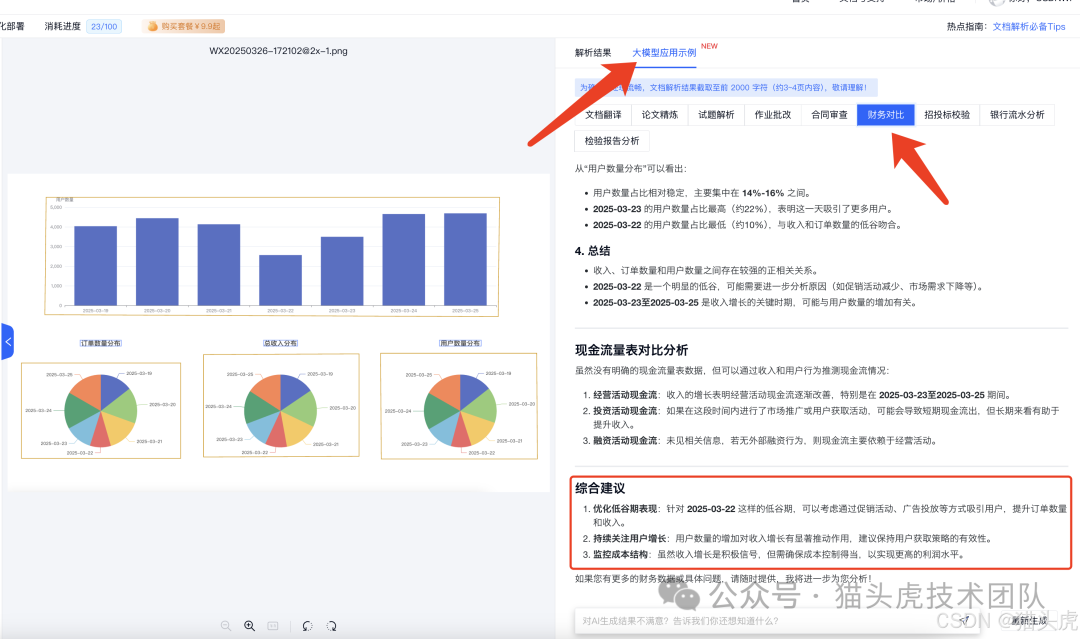Viewport: 1080px width, 639px height.
Task: Click the 投资活动现金流 list item
Action: (x=821, y=417)
